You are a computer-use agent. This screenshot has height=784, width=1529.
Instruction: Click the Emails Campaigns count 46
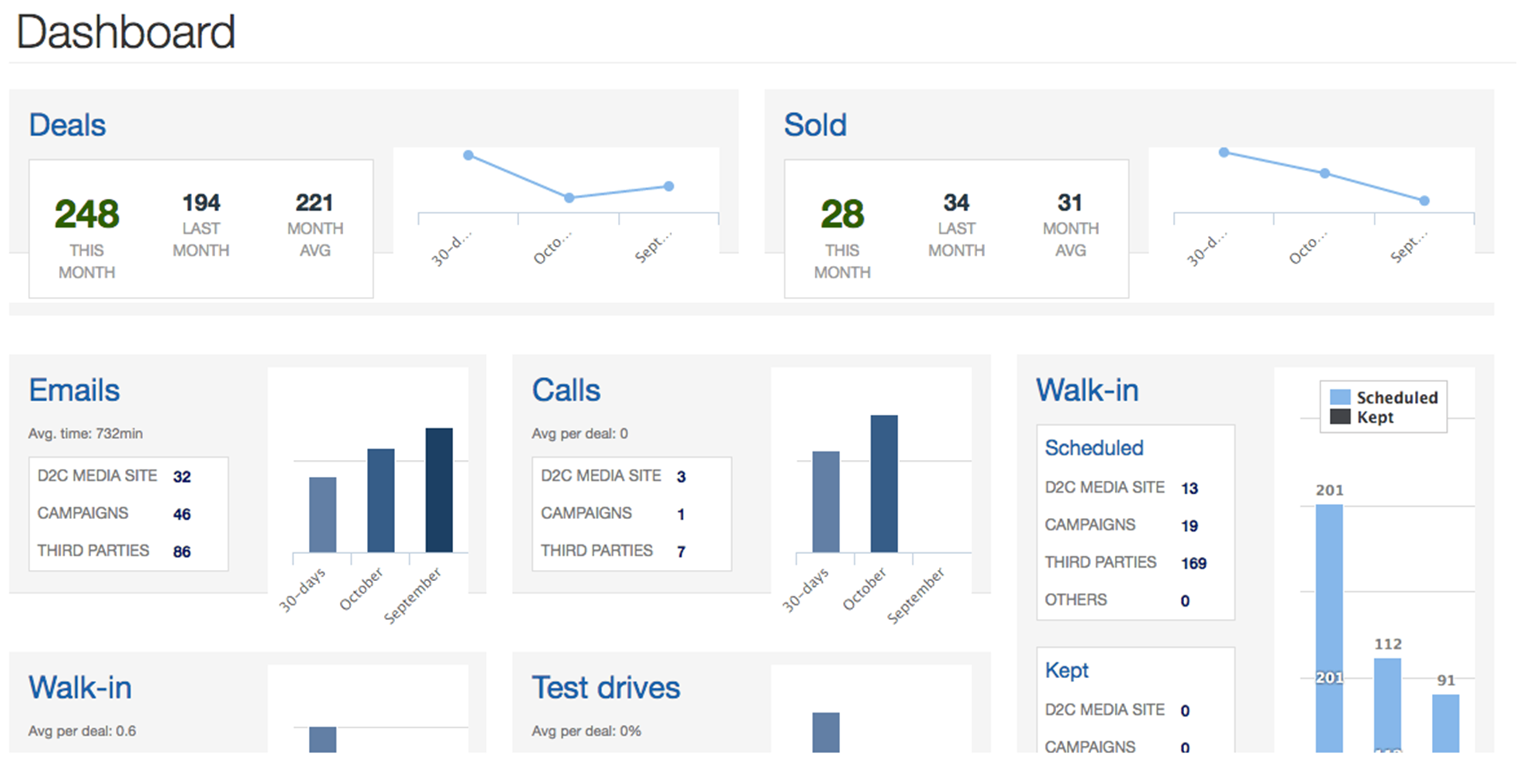click(182, 514)
